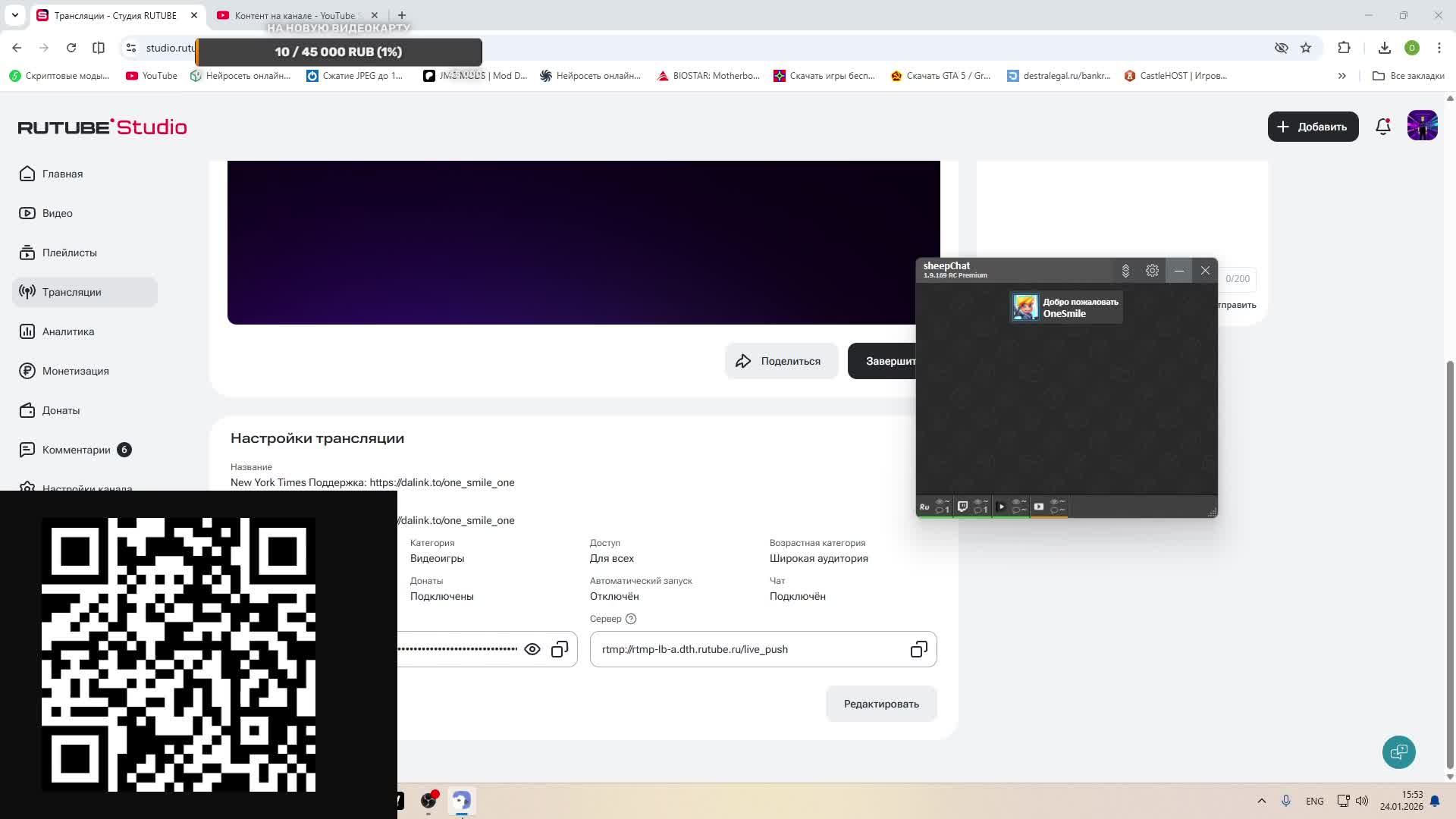Click the Поделиться share button

(x=781, y=361)
